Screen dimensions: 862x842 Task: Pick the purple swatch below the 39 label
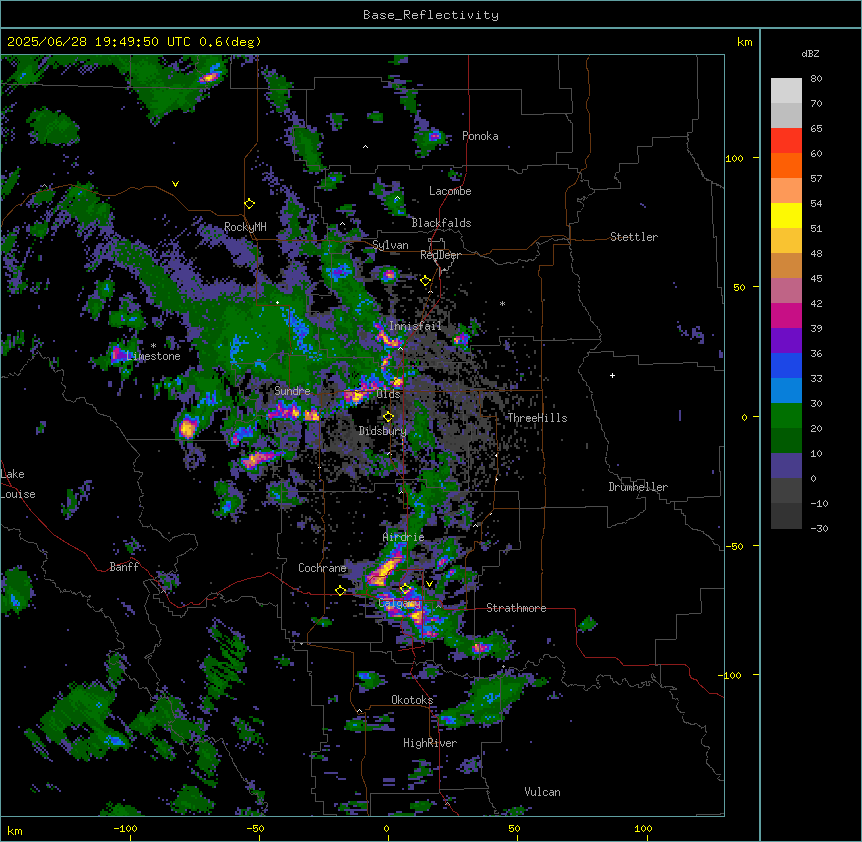coord(786,340)
